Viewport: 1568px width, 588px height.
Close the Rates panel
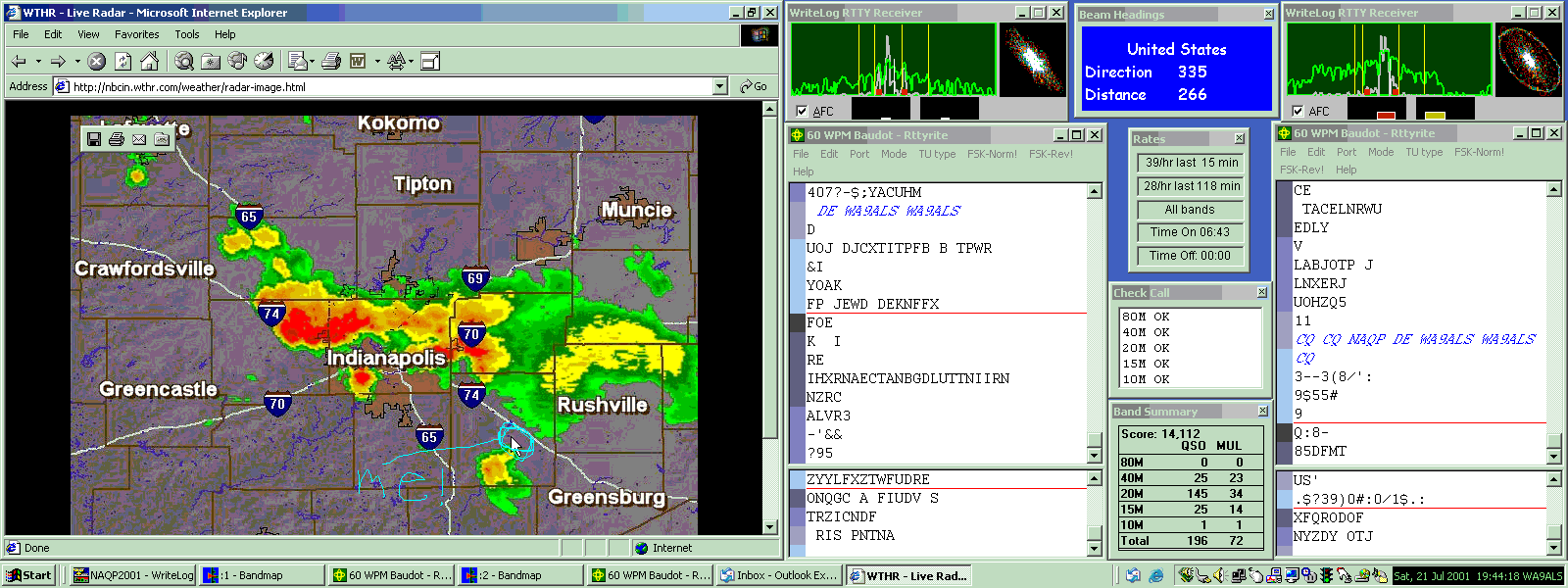point(1240,138)
